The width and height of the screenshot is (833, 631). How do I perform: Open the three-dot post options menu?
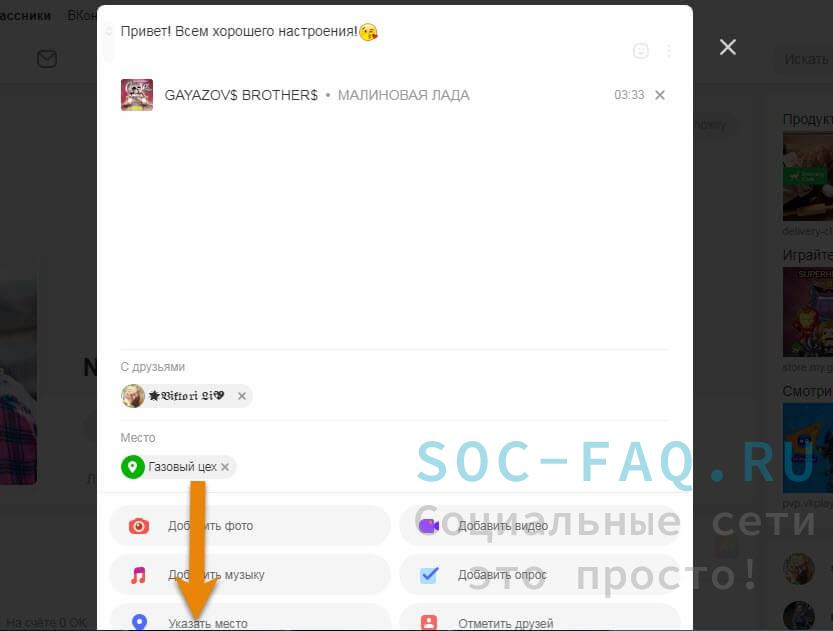(668, 52)
